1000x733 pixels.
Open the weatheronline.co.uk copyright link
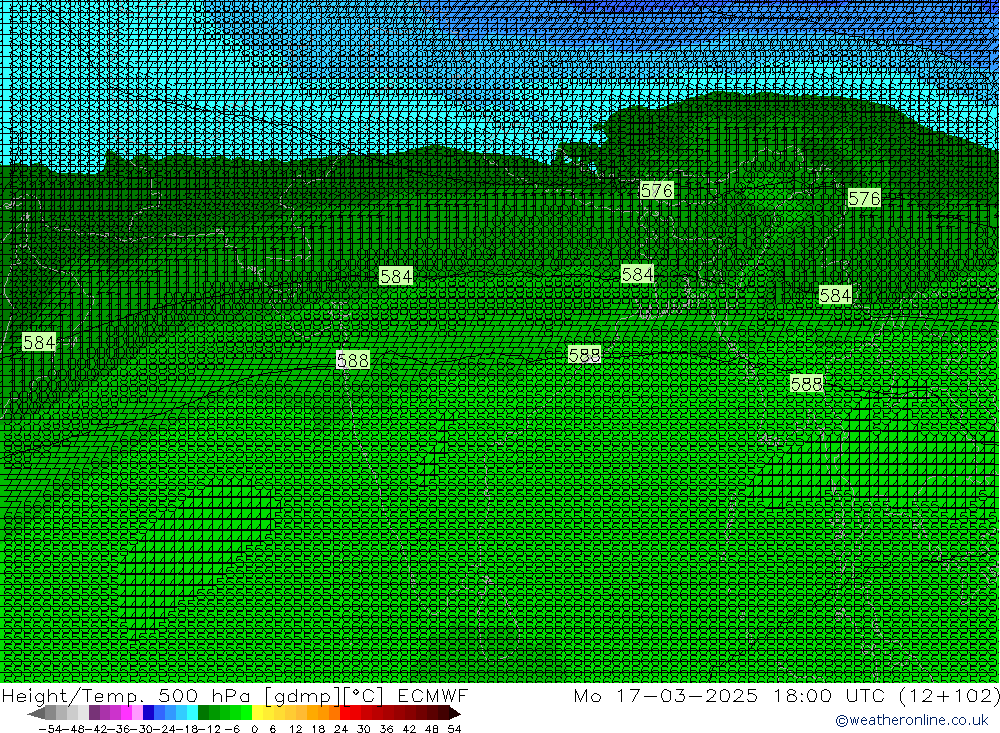(x=911, y=720)
